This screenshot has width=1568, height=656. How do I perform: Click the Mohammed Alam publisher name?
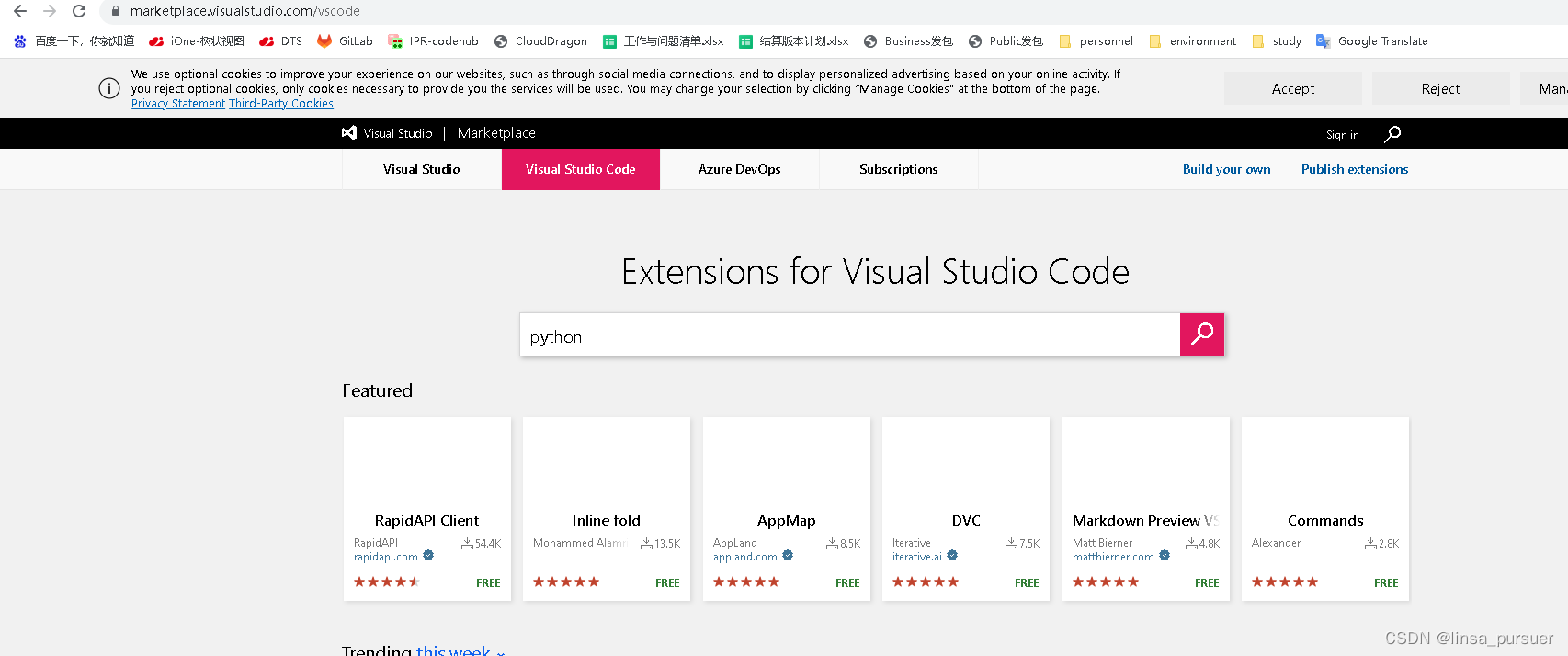pos(580,543)
